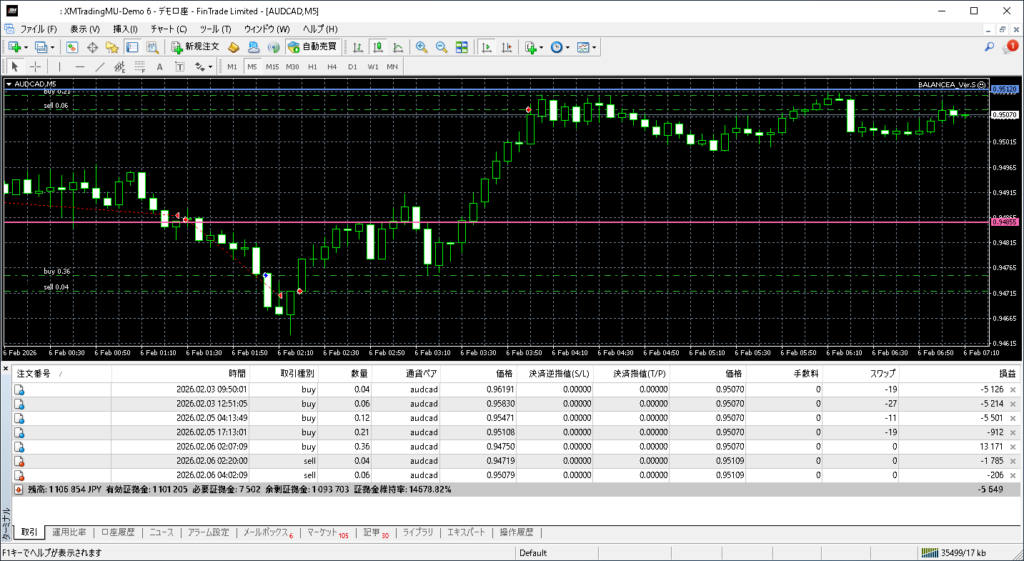Switch chart timeframe to H1
The height and width of the screenshot is (561, 1024).
[313, 67]
